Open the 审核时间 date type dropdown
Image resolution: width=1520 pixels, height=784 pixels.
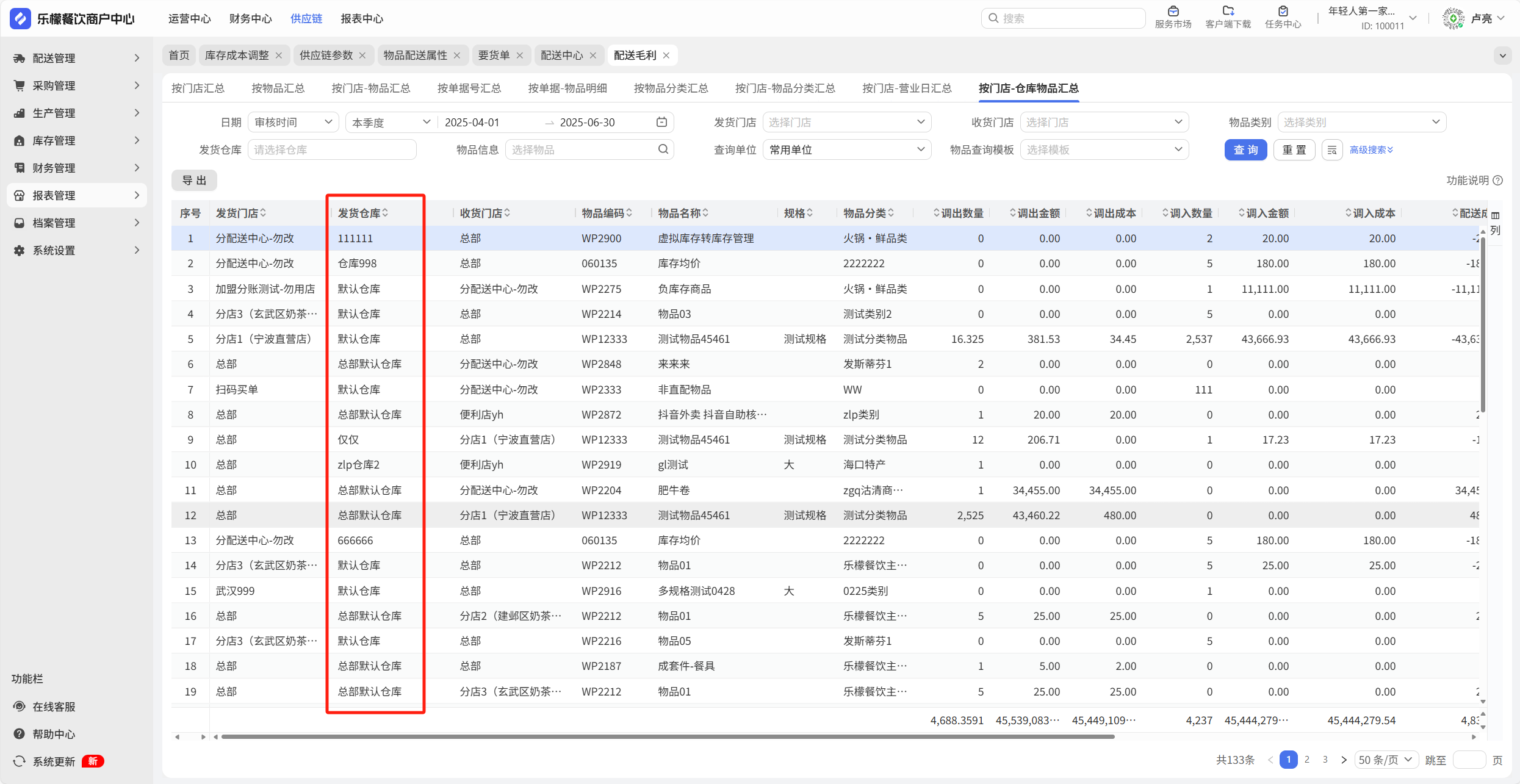(x=294, y=122)
